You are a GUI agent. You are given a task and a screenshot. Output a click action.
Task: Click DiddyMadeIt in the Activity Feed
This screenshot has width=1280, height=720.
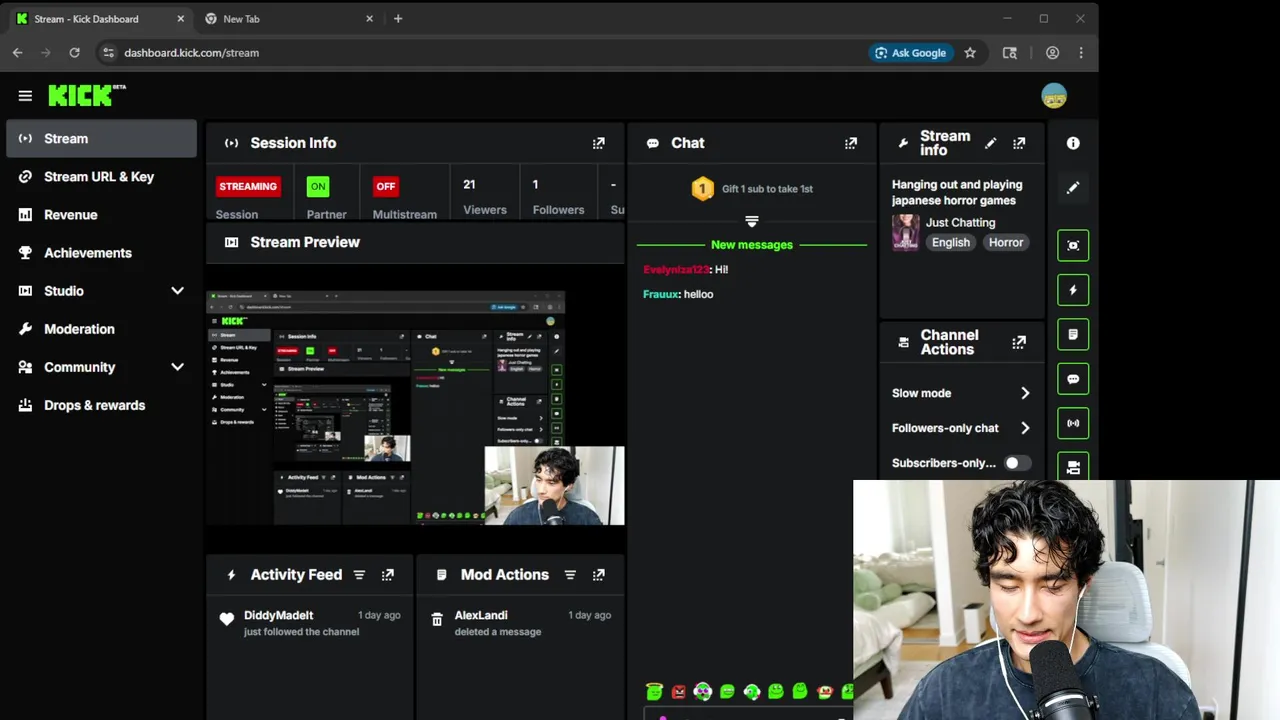(278, 615)
